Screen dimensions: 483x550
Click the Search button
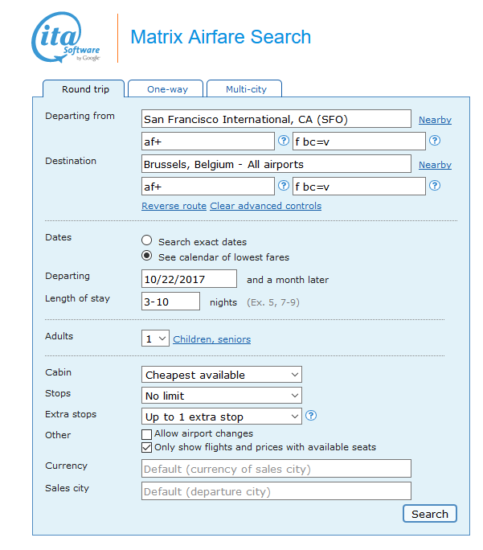tap(430, 514)
